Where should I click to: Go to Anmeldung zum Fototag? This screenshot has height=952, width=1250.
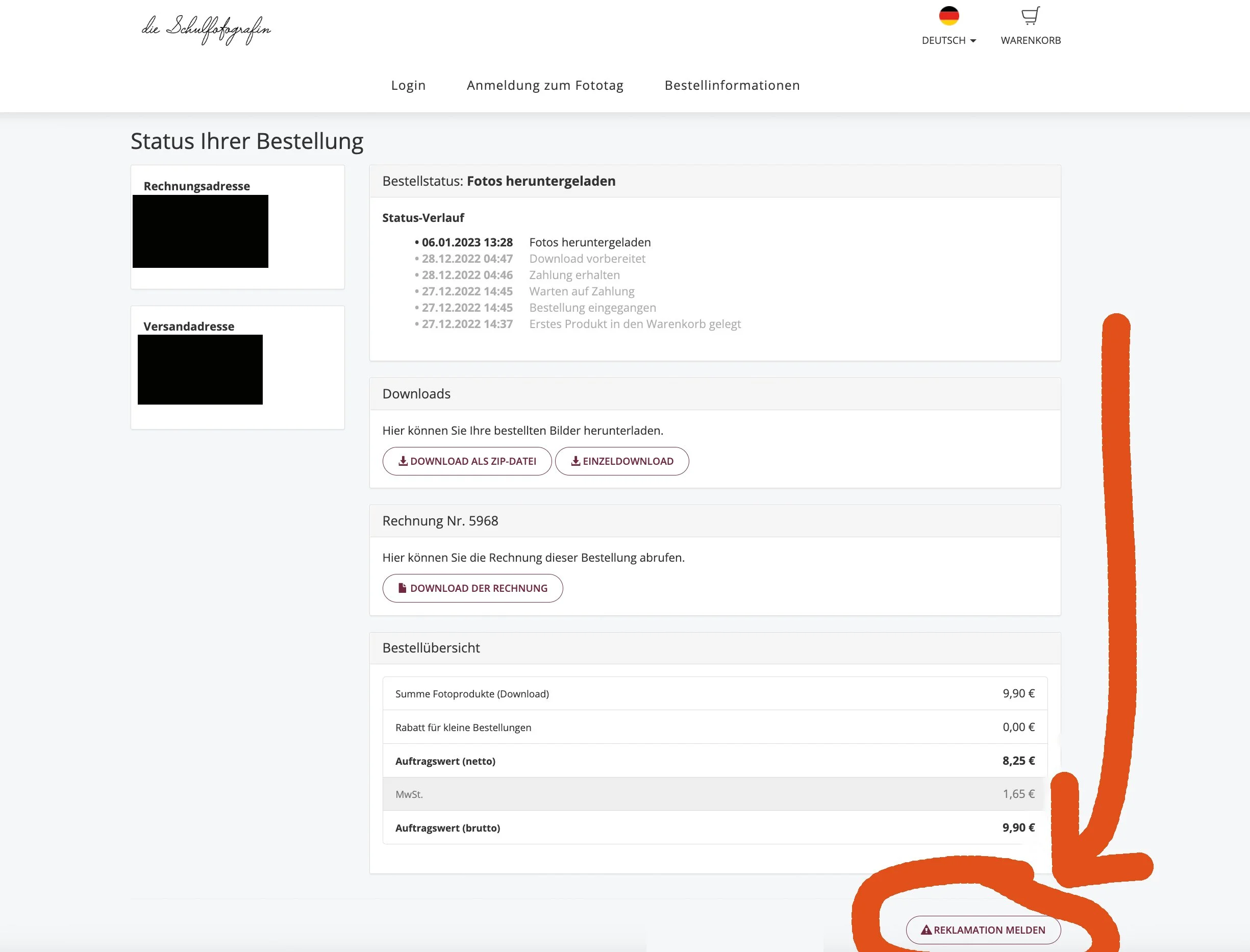point(544,85)
